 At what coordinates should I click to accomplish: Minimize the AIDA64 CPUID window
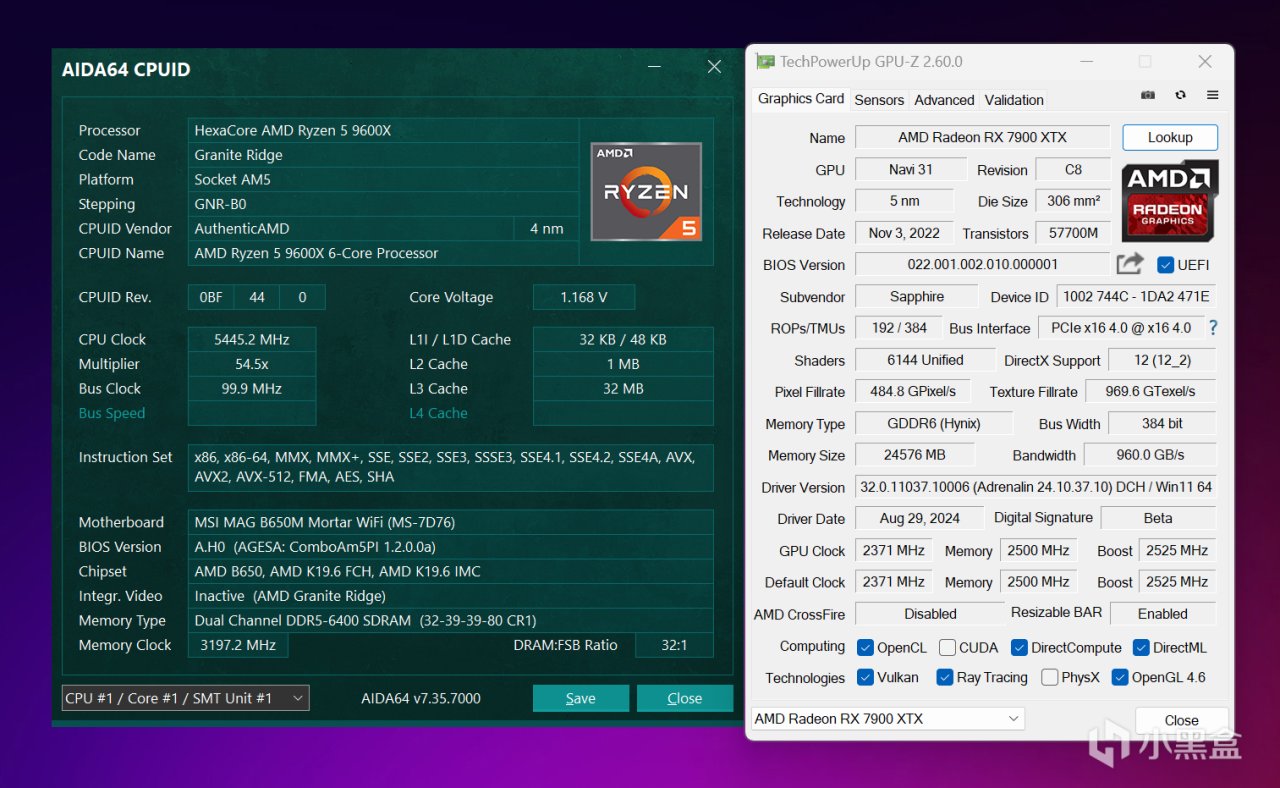coord(654,67)
